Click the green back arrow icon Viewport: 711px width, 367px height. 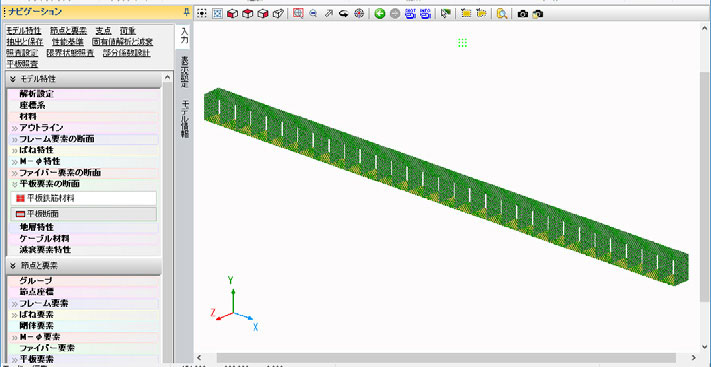click(380, 14)
